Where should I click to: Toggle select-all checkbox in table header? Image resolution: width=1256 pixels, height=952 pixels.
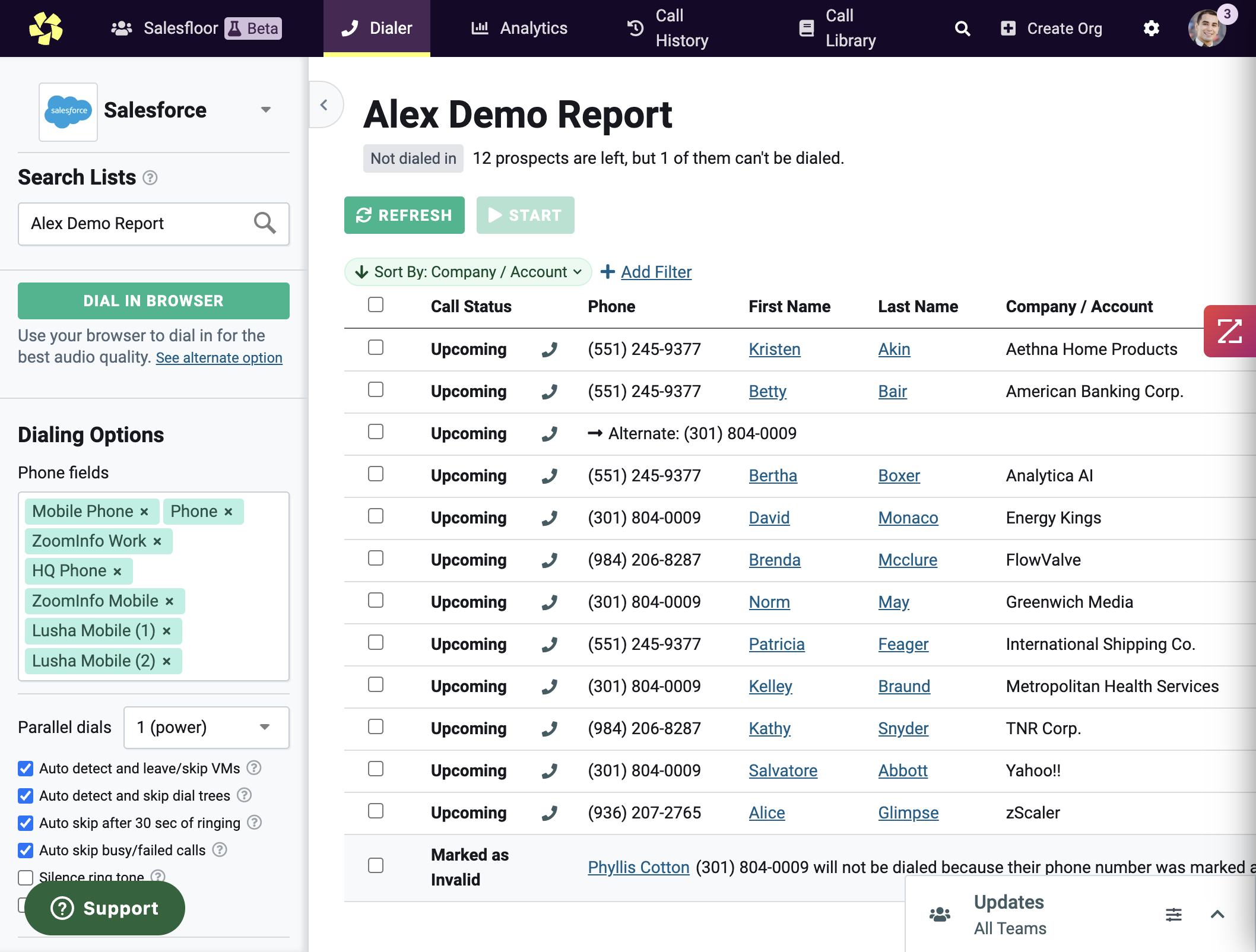pos(376,304)
